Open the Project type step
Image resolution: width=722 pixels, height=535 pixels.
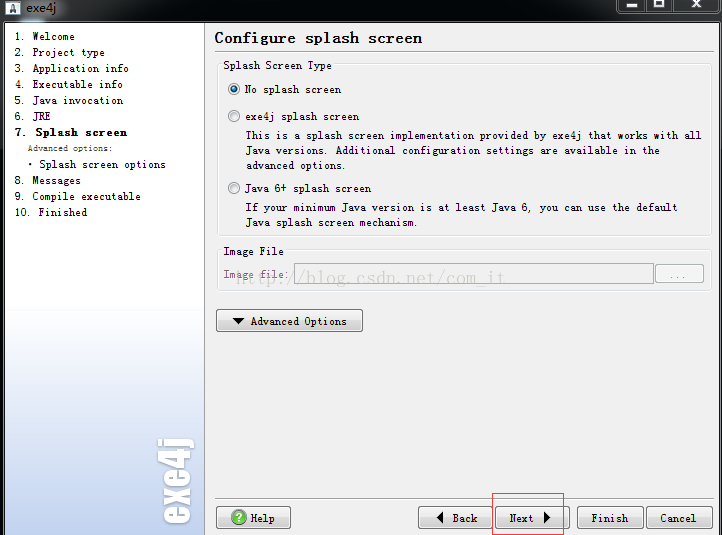tap(68, 52)
